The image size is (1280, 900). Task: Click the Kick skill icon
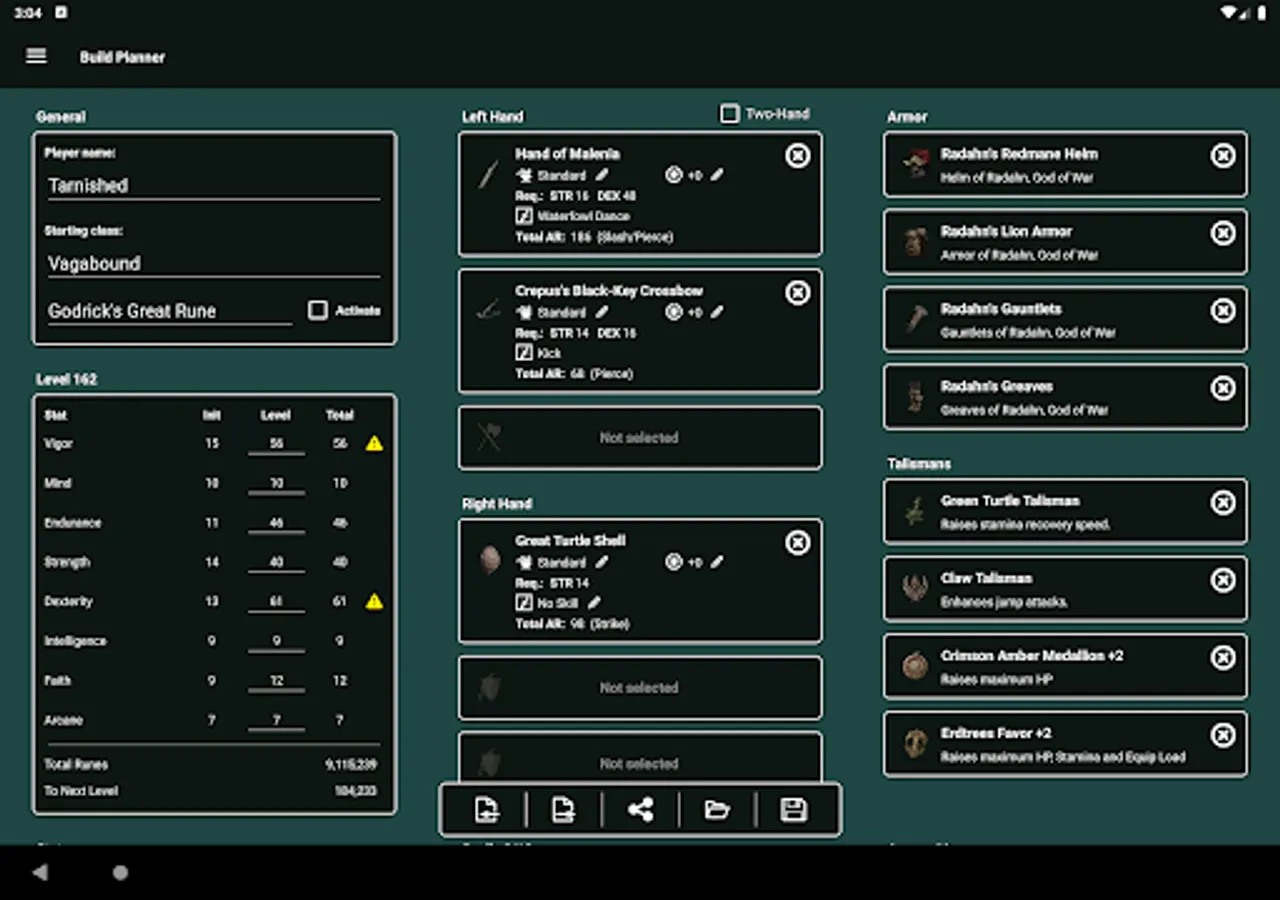point(523,353)
